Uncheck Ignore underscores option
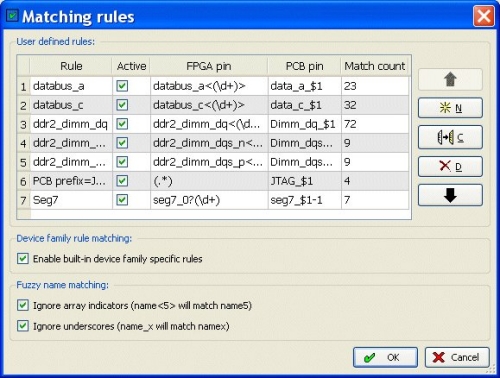500x378 pixels. coord(23,326)
